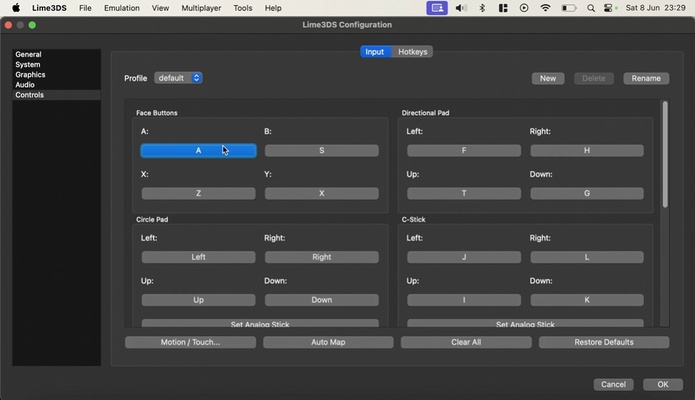695x400 pixels.
Task: Click the New profile button
Action: [x=548, y=78]
